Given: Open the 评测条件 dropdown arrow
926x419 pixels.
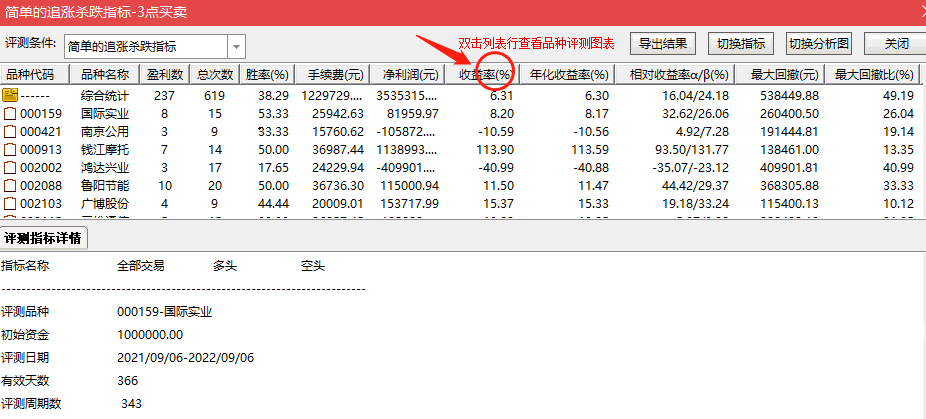Looking at the screenshot, I should pos(237,46).
